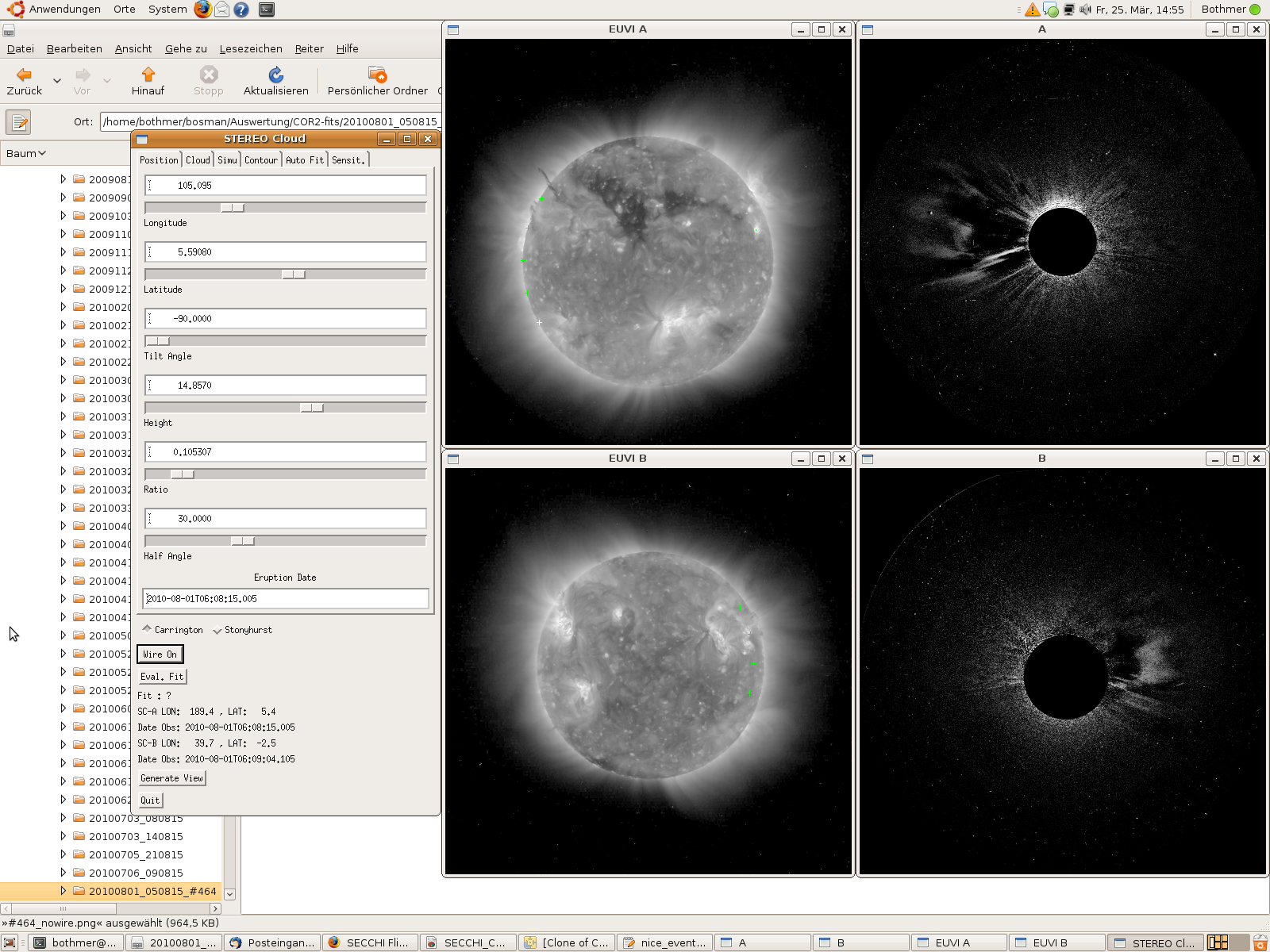Switch to the Cloud tab

[x=198, y=160]
